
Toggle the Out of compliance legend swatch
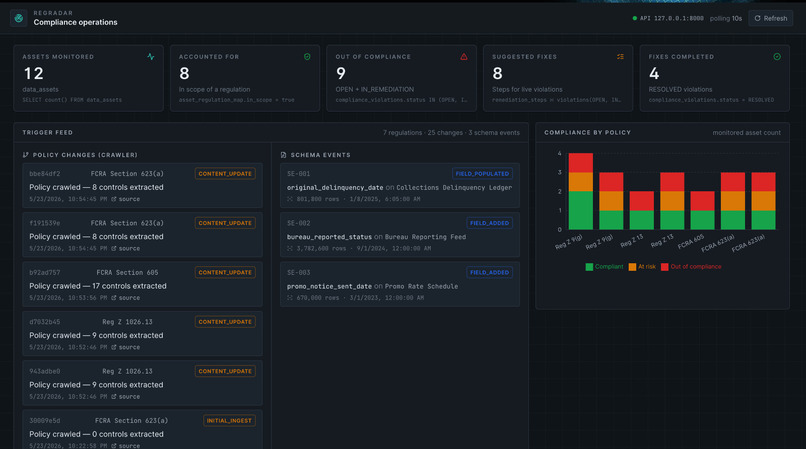coord(665,267)
